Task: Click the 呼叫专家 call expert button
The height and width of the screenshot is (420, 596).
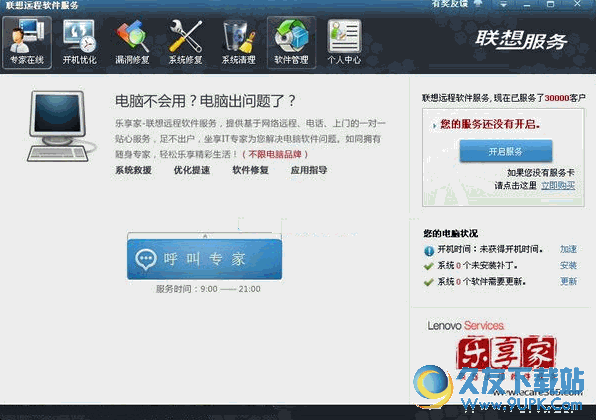Action: coord(204,259)
